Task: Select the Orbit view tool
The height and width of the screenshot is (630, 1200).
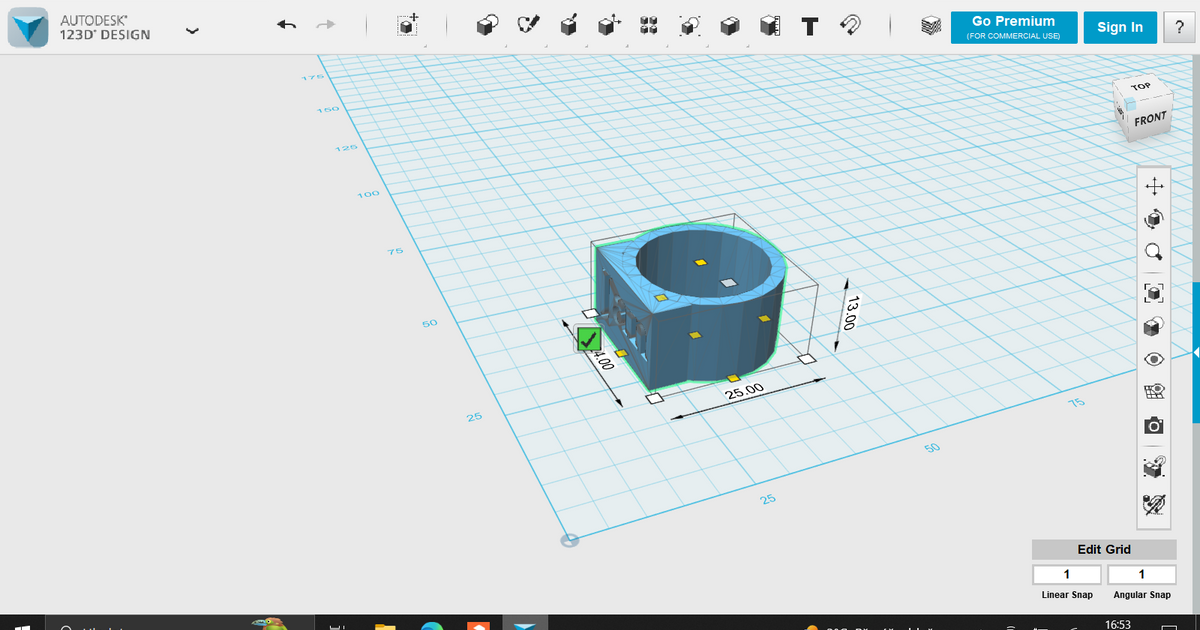Action: click(1153, 218)
